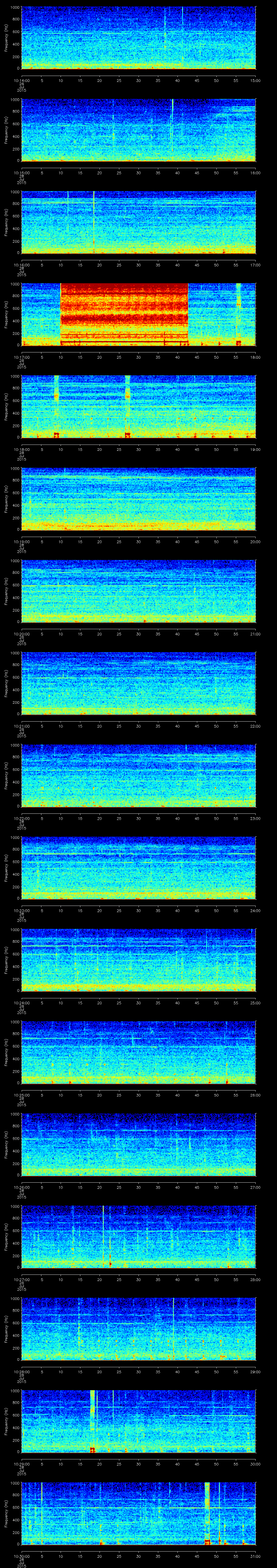Select the 10:25:00 time label
Viewport: 277px width, 1568px height.
click(21, 1095)
